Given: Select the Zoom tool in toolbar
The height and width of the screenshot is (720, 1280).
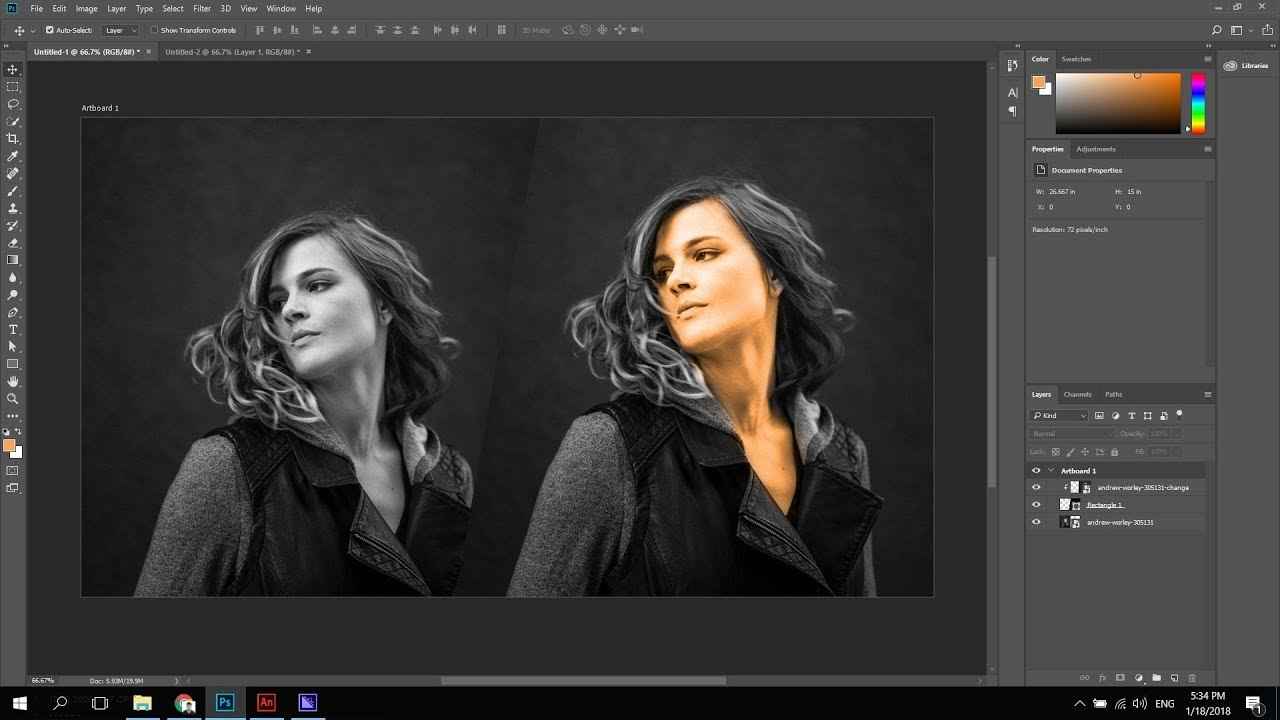Looking at the screenshot, I should 13,398.
